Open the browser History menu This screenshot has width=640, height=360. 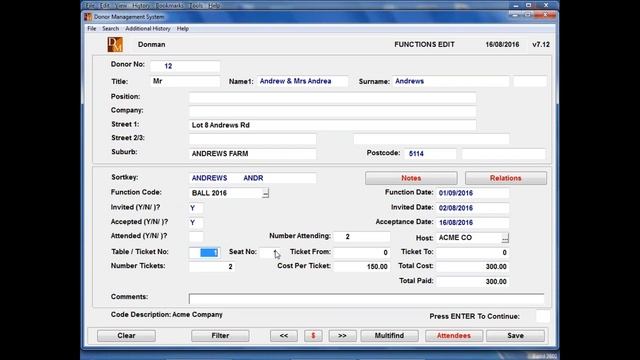(x=141, y=6)
